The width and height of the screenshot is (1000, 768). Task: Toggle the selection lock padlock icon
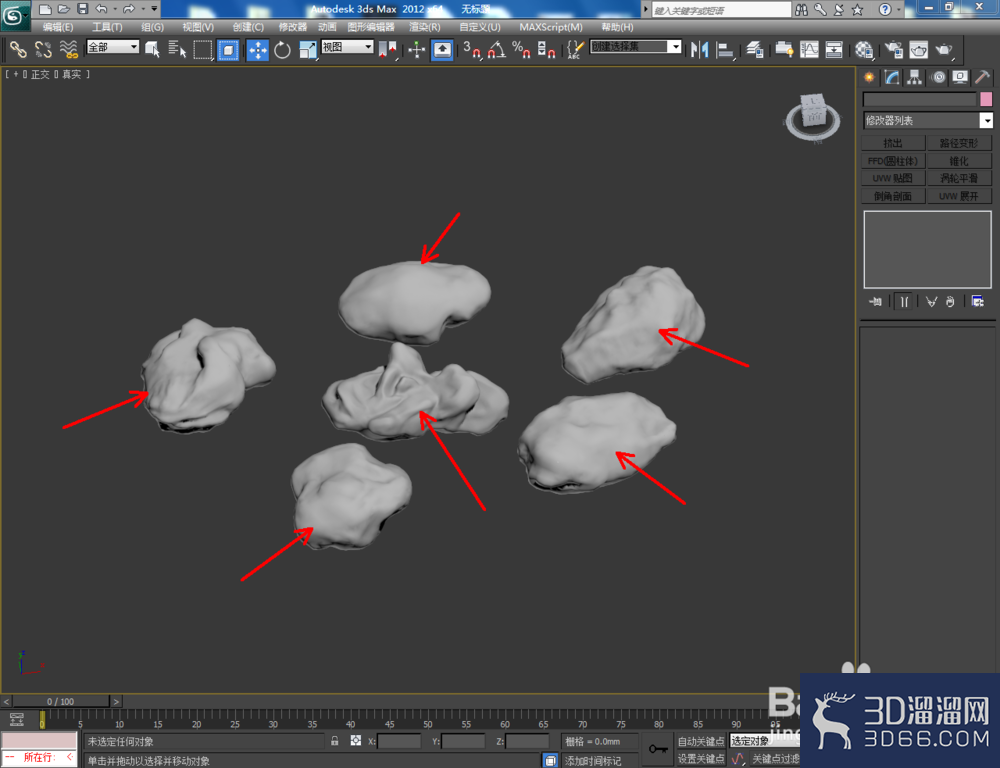point(334,741)
